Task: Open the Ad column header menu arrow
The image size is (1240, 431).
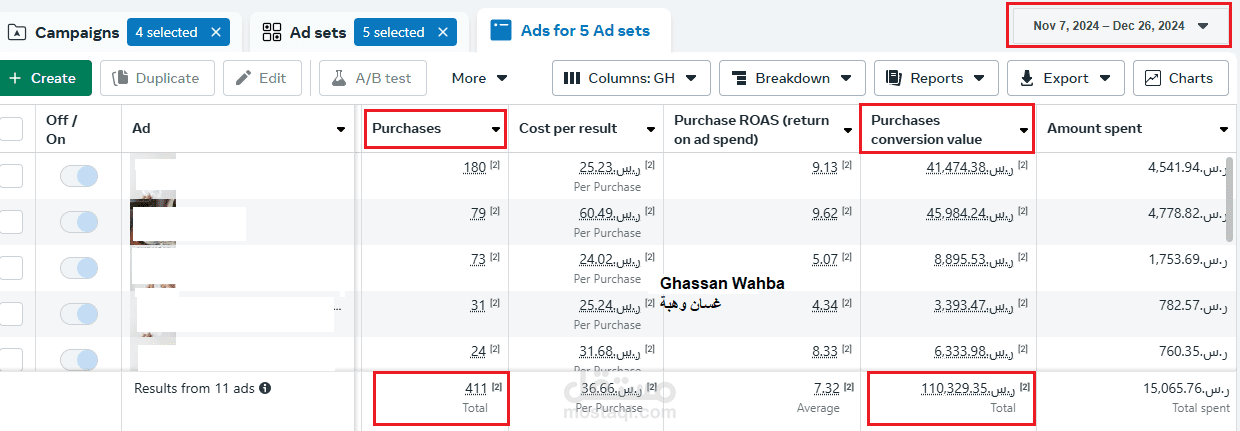Action: pos(341,130)
